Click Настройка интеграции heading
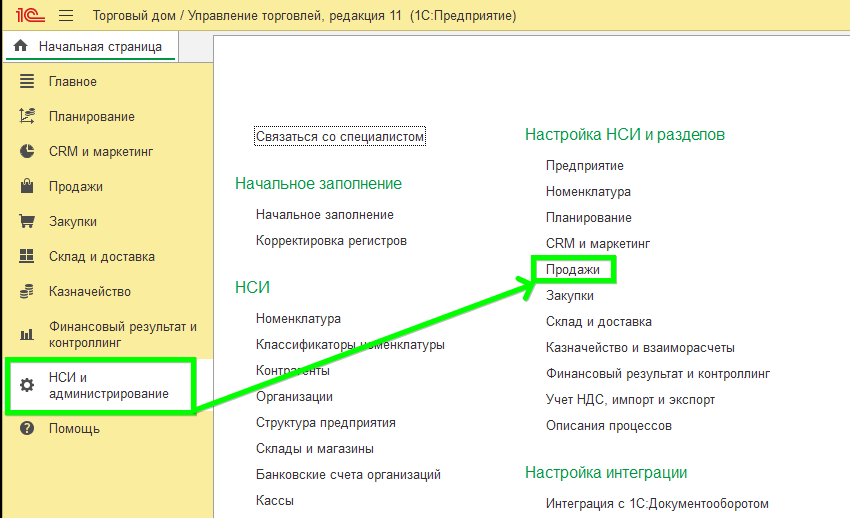 [x=606, y=472]
